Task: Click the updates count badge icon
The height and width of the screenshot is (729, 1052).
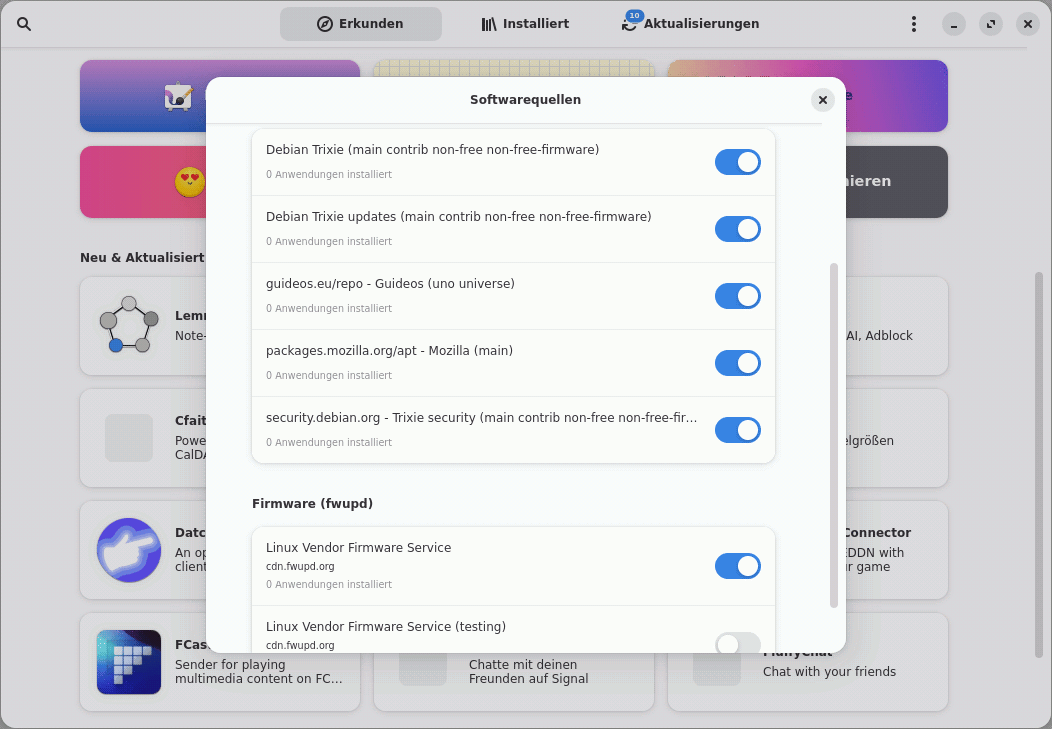Action: tap(634, 15)
